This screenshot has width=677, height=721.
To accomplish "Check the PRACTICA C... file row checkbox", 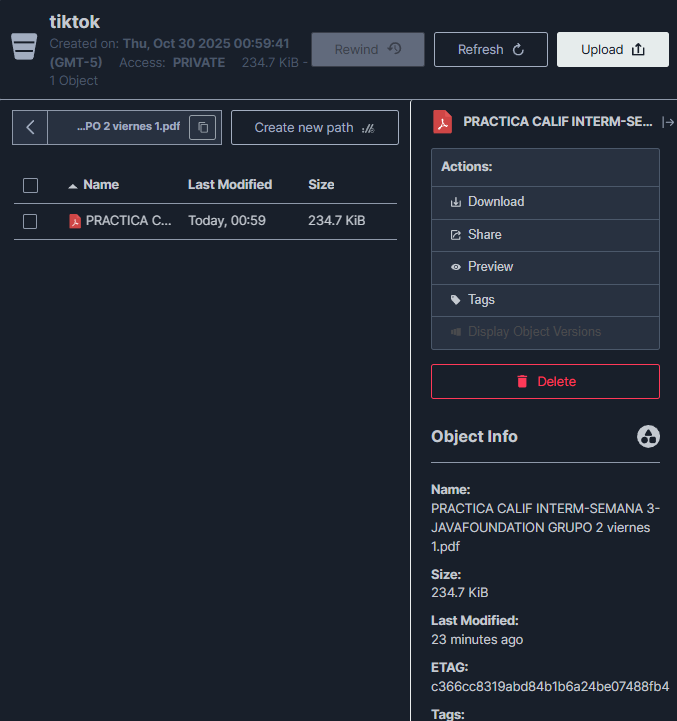I will pos(30,221).
